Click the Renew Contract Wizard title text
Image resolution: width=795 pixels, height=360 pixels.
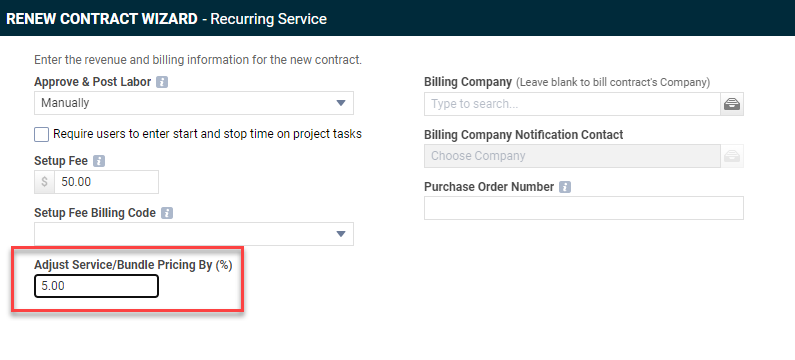pos(166,19)
